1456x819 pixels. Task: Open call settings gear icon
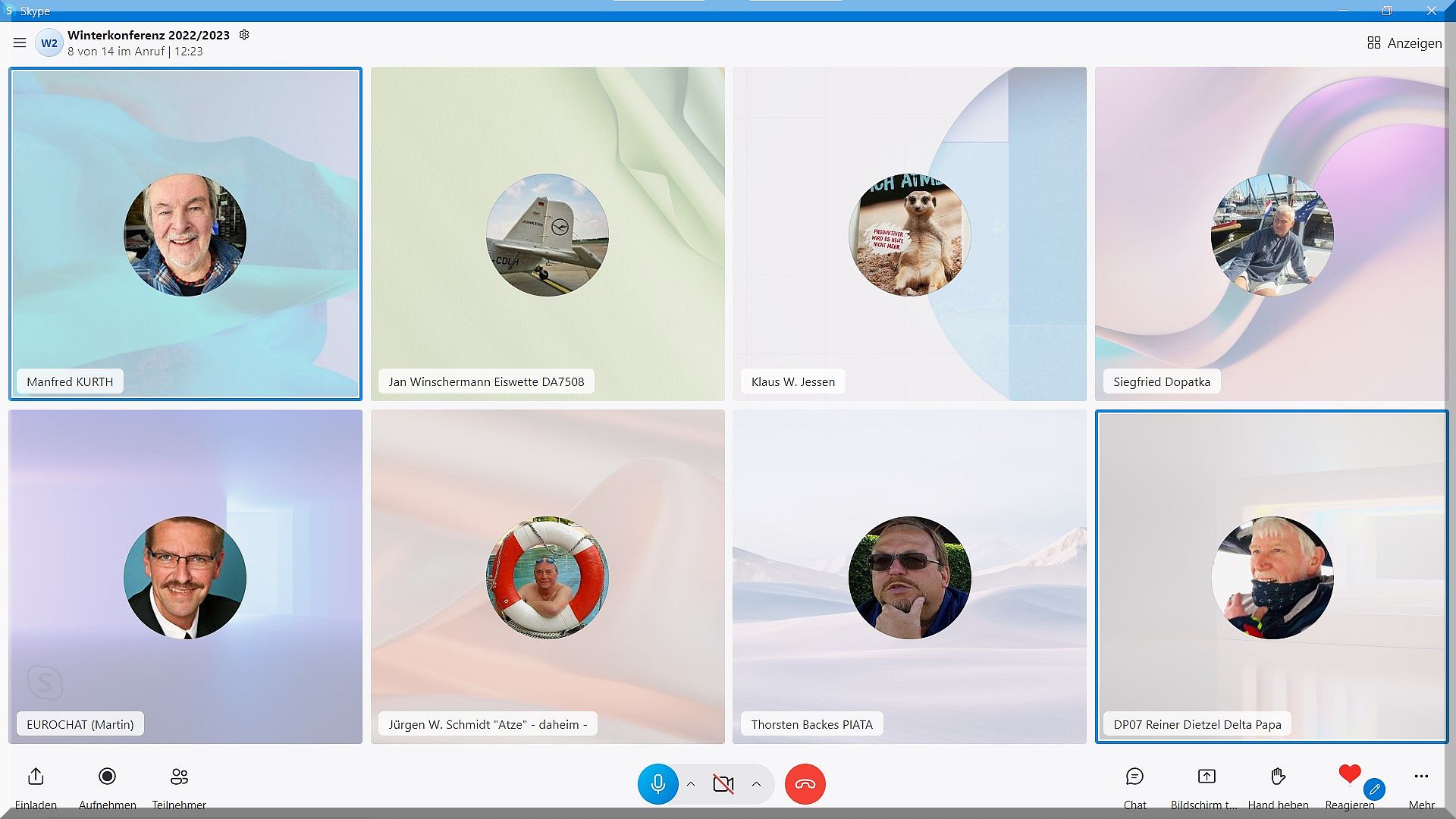[244, 35]
